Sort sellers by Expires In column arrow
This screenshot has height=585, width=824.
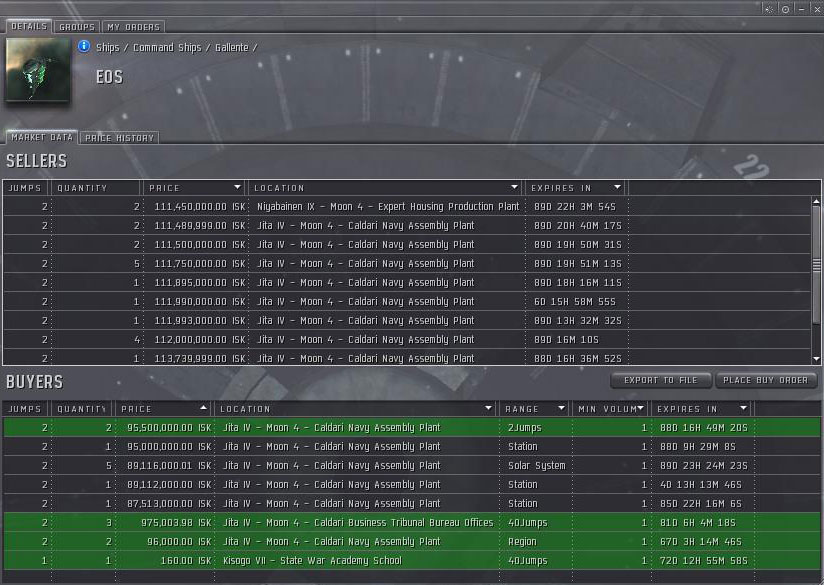[x=617, y=187]
